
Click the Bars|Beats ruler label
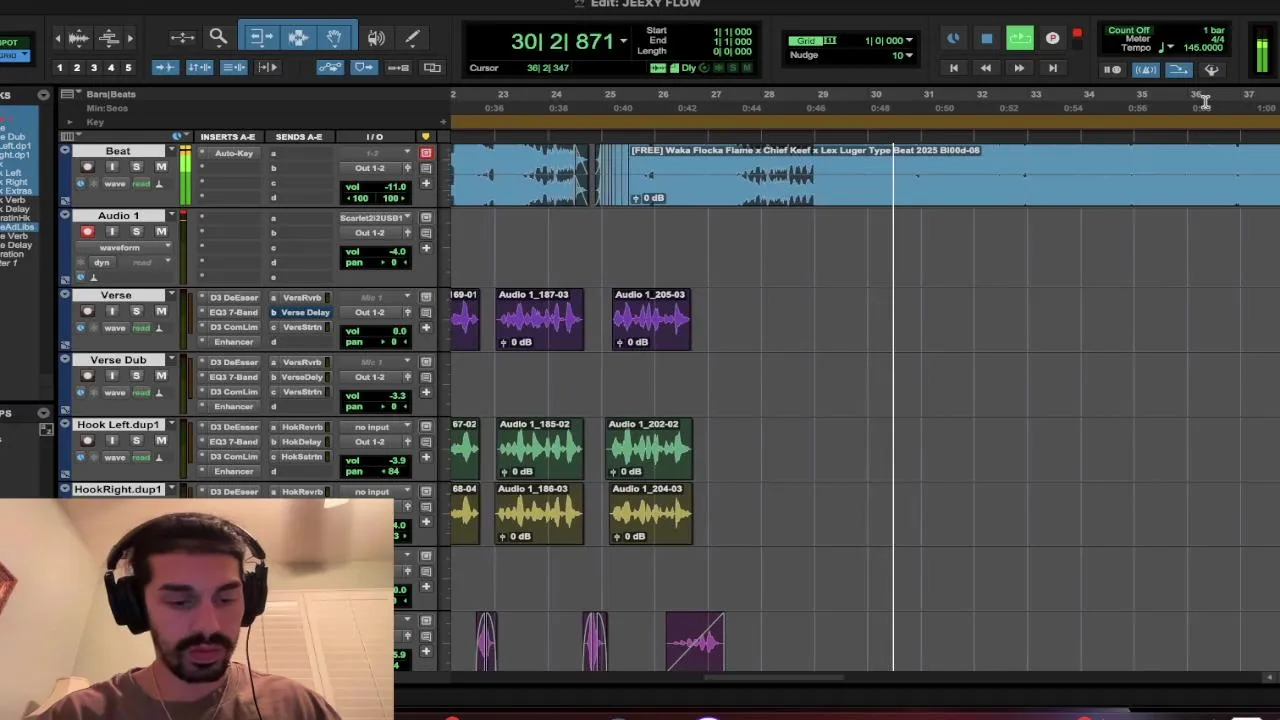(110, 94)
